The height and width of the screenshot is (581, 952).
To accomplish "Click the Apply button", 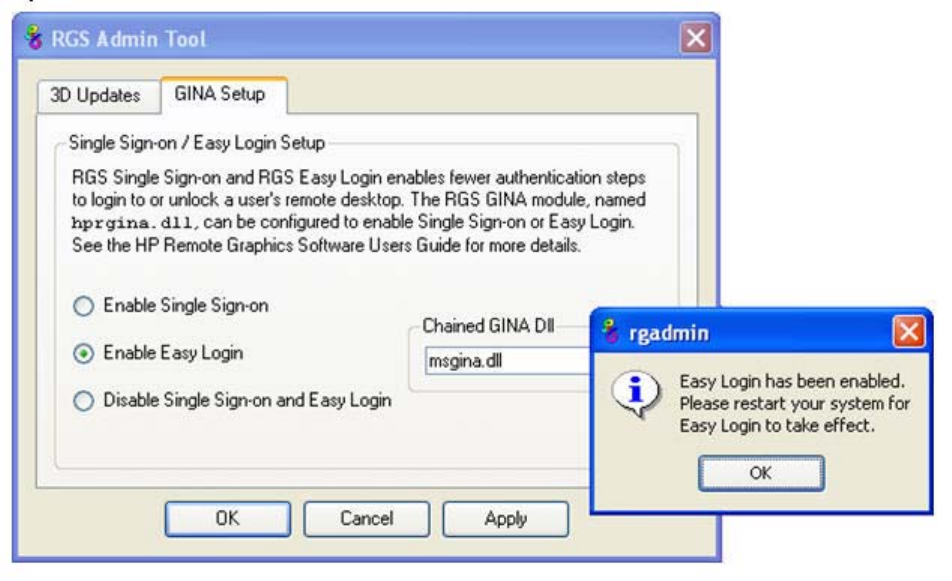I will click(x=506, y=518).
